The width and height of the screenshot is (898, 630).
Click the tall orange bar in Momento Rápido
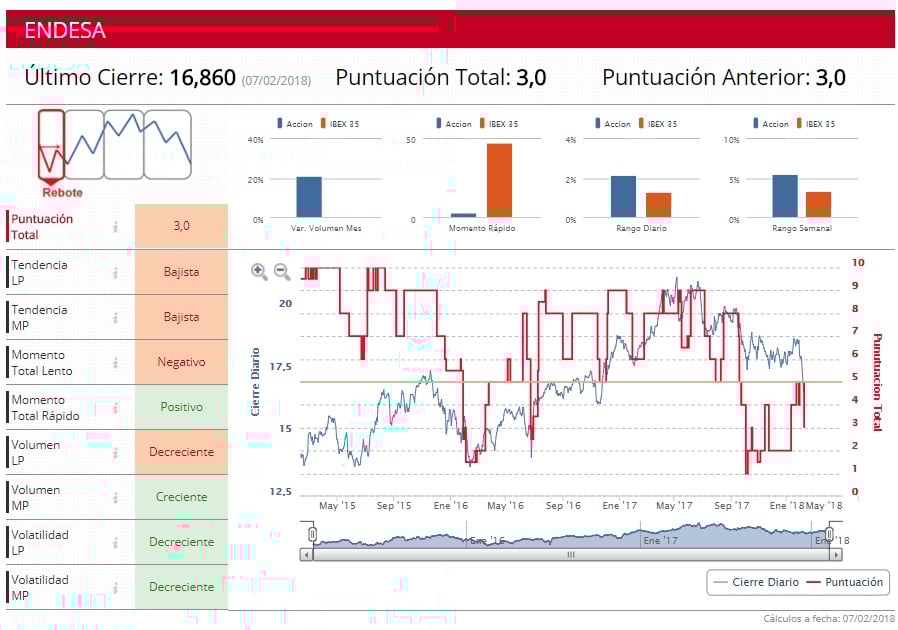pyautogui.click(x=499, y=180)
